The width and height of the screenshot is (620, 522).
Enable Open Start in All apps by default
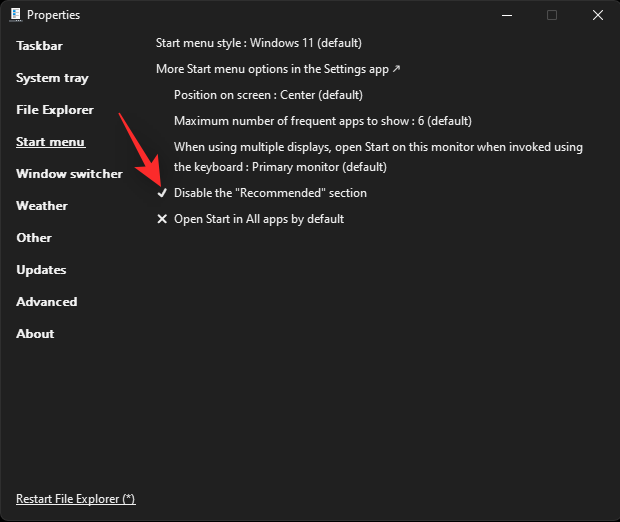(250, 219)
